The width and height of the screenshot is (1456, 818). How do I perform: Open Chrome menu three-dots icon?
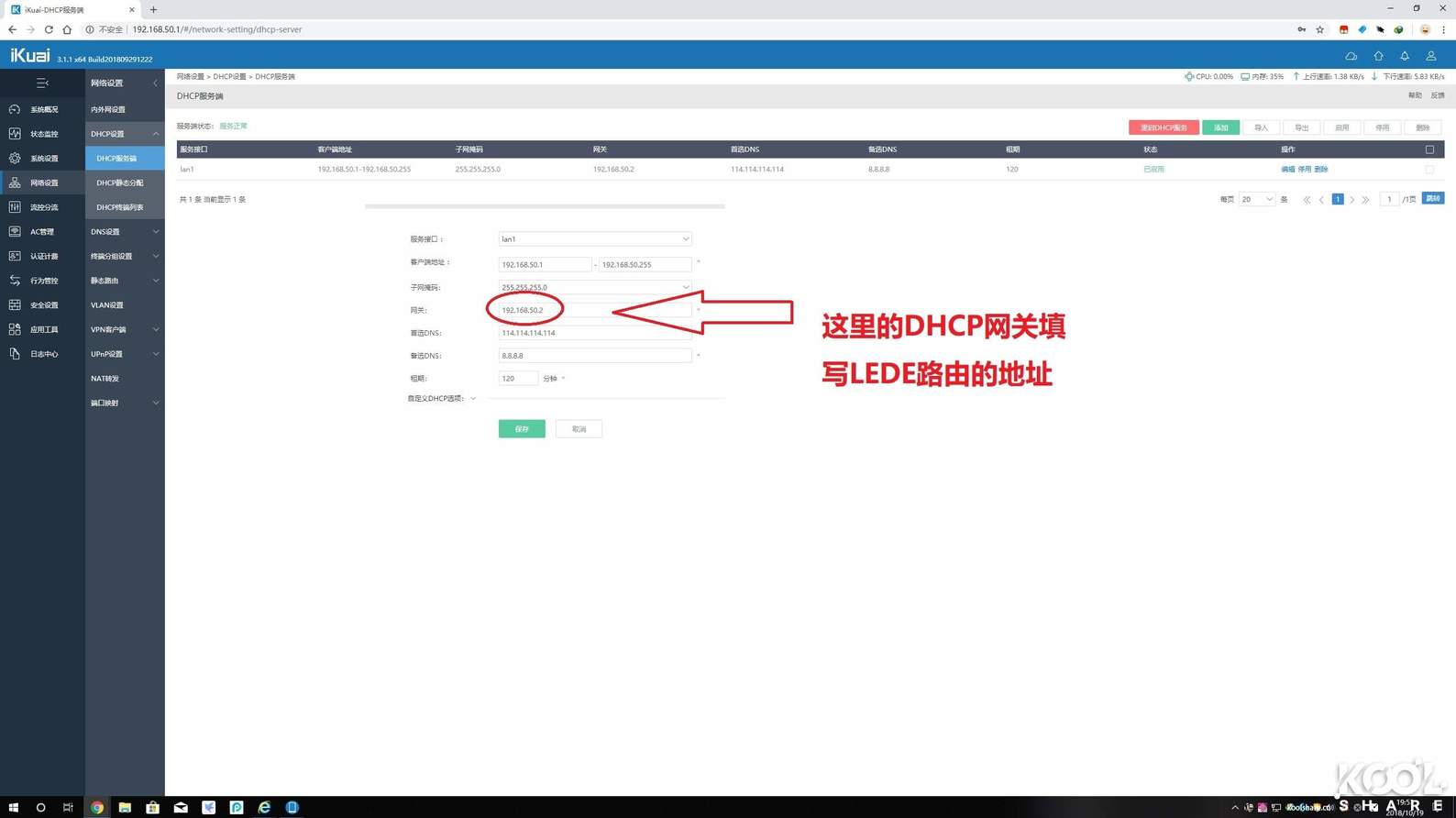[x=1443, y=29]
